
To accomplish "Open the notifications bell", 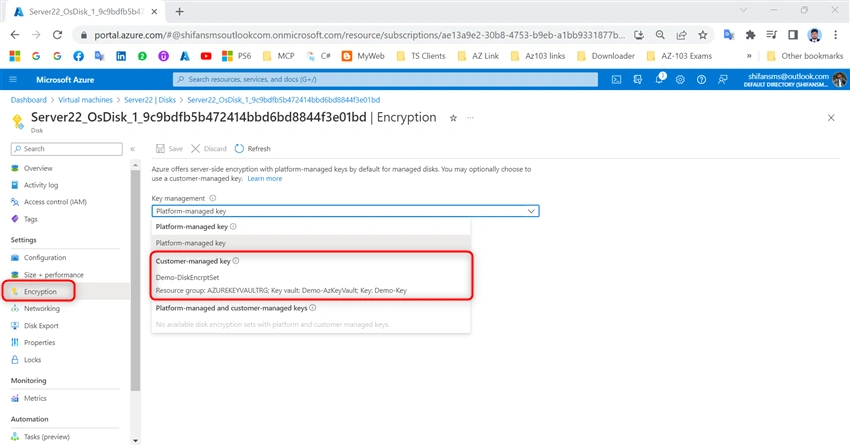I will click(659, 79).
